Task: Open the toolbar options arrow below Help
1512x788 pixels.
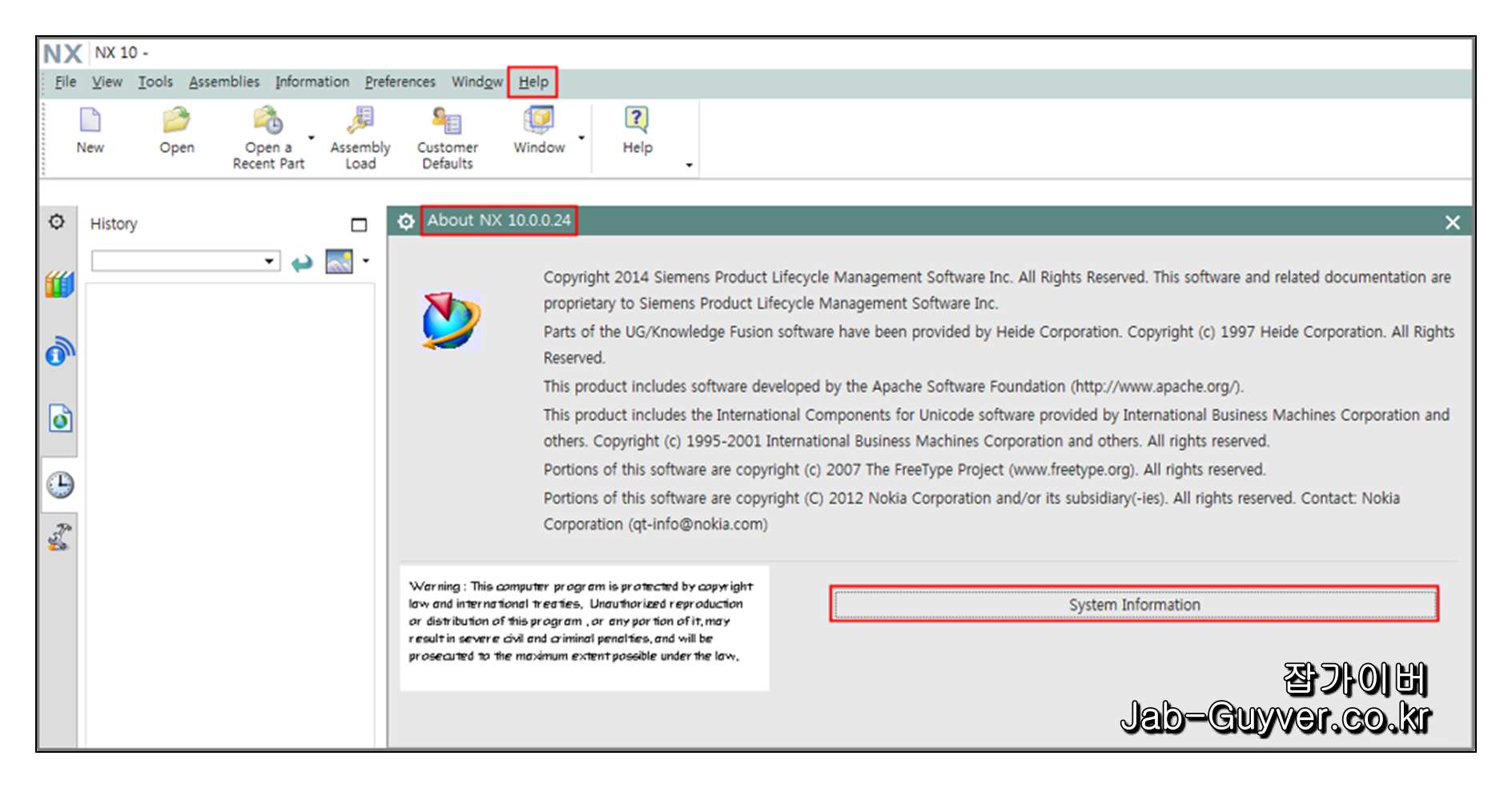Action: click(689, 165)
